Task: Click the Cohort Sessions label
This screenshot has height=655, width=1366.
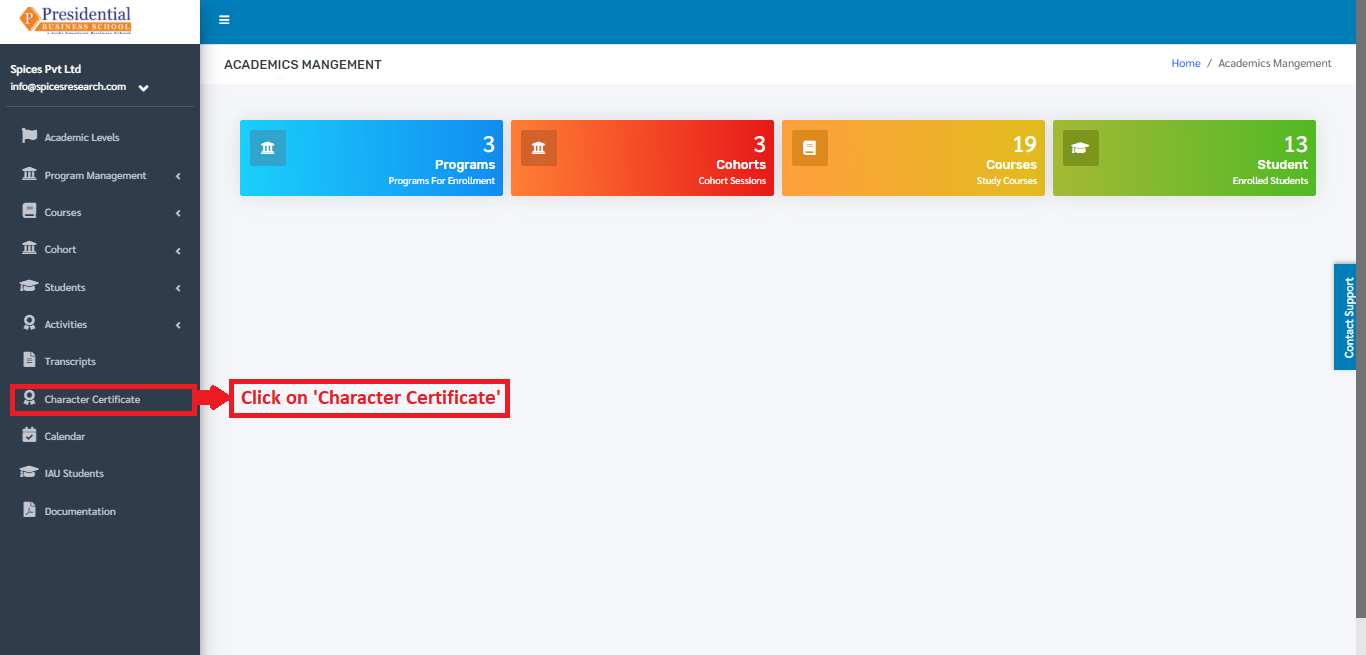Action: 732,181
